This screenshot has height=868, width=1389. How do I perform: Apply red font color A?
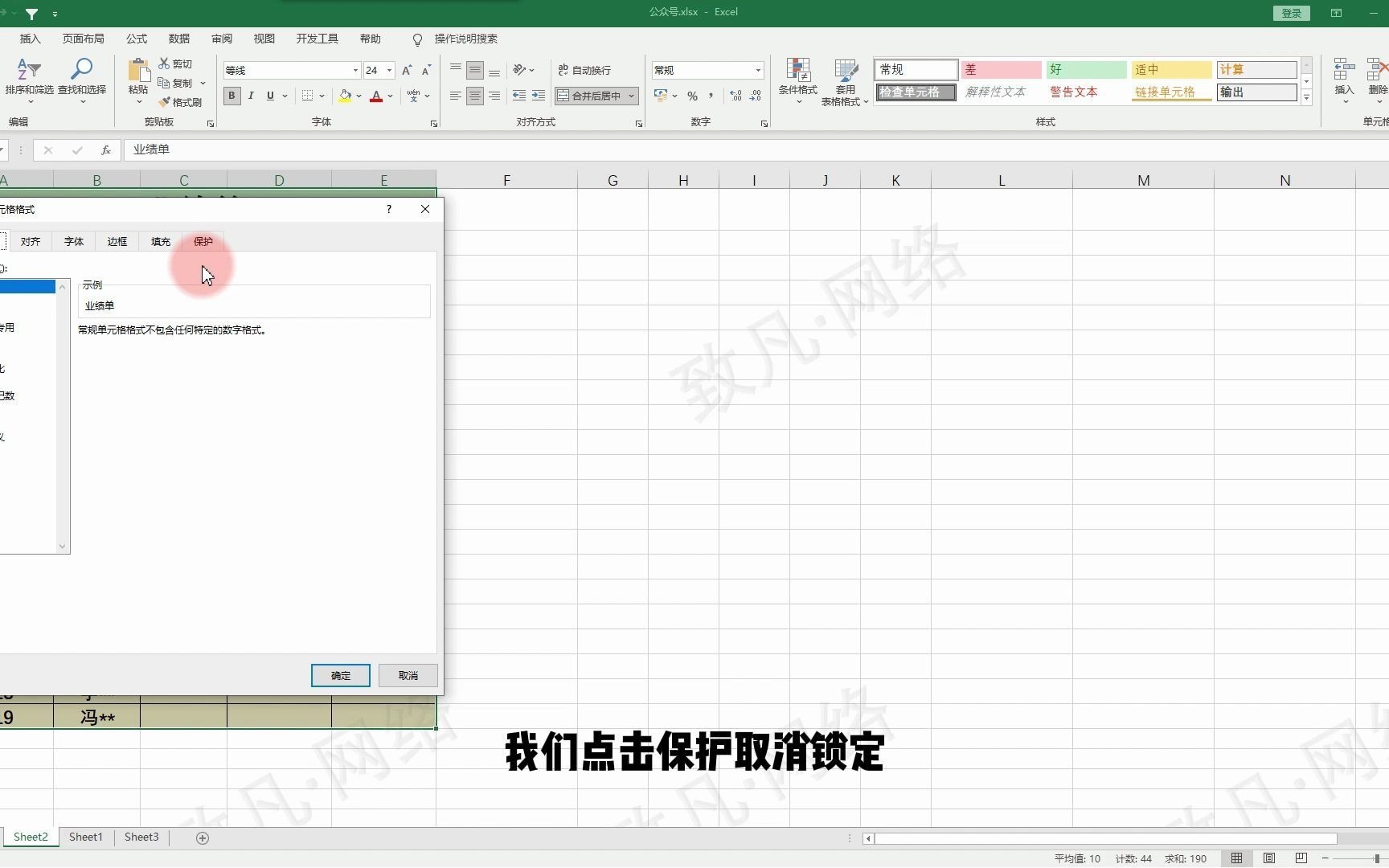click(x=376, y=96)
